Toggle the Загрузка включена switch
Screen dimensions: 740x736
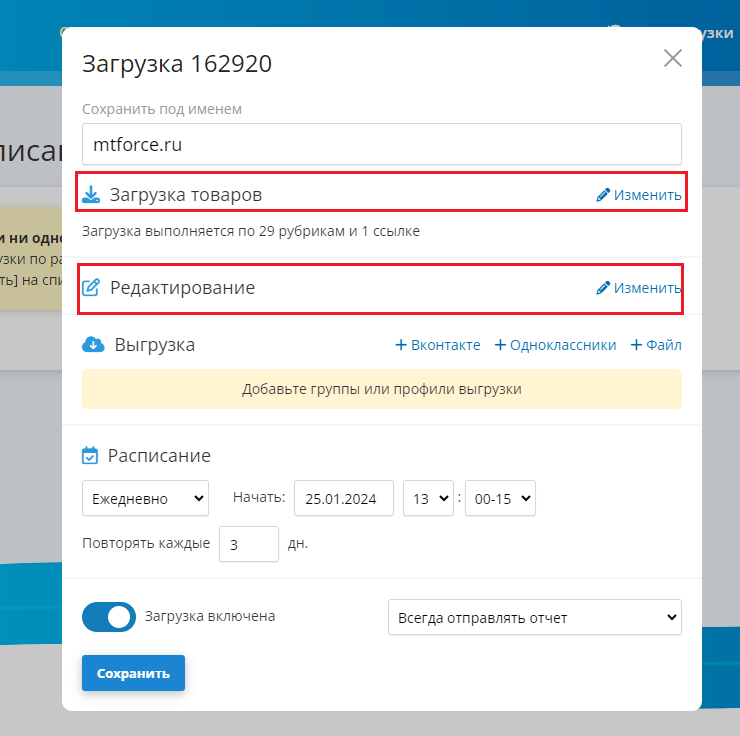(109, 617)
